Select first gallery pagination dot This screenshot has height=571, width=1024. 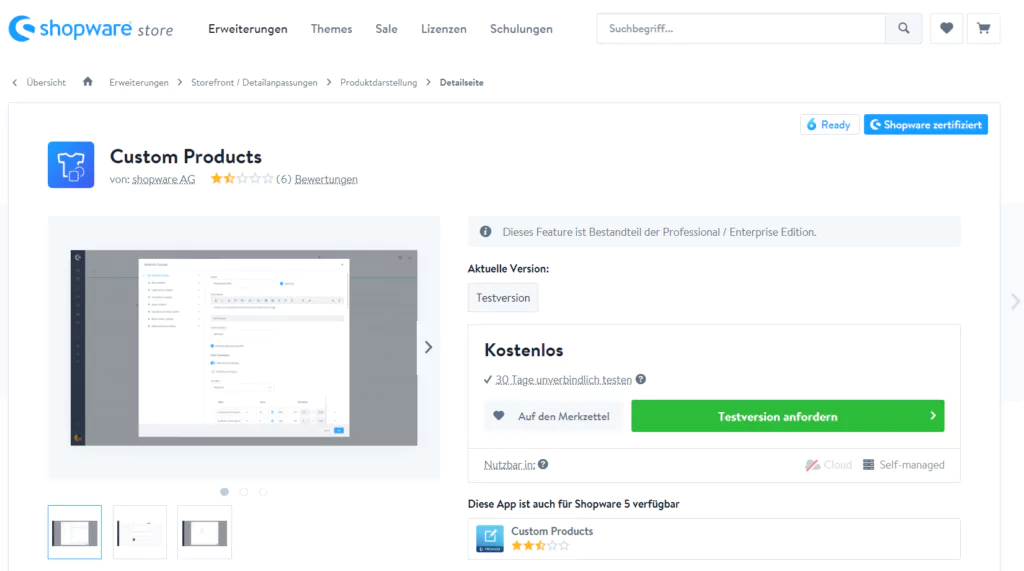(225, 491)
